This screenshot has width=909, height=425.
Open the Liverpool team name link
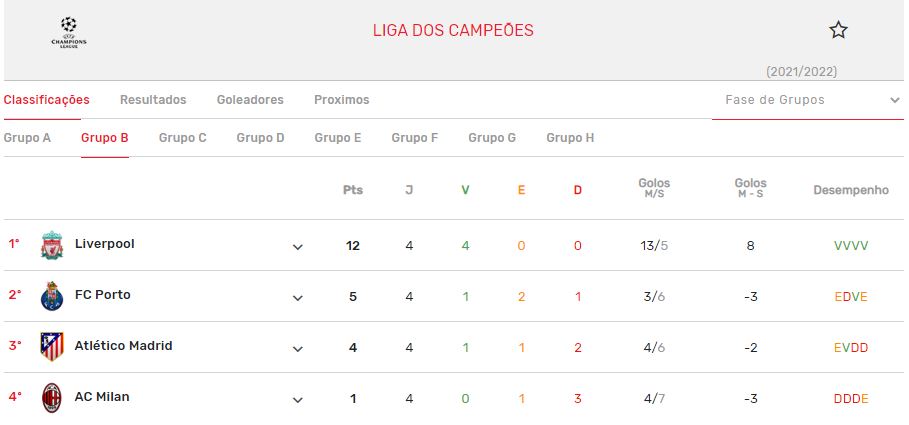pos(104,244)
